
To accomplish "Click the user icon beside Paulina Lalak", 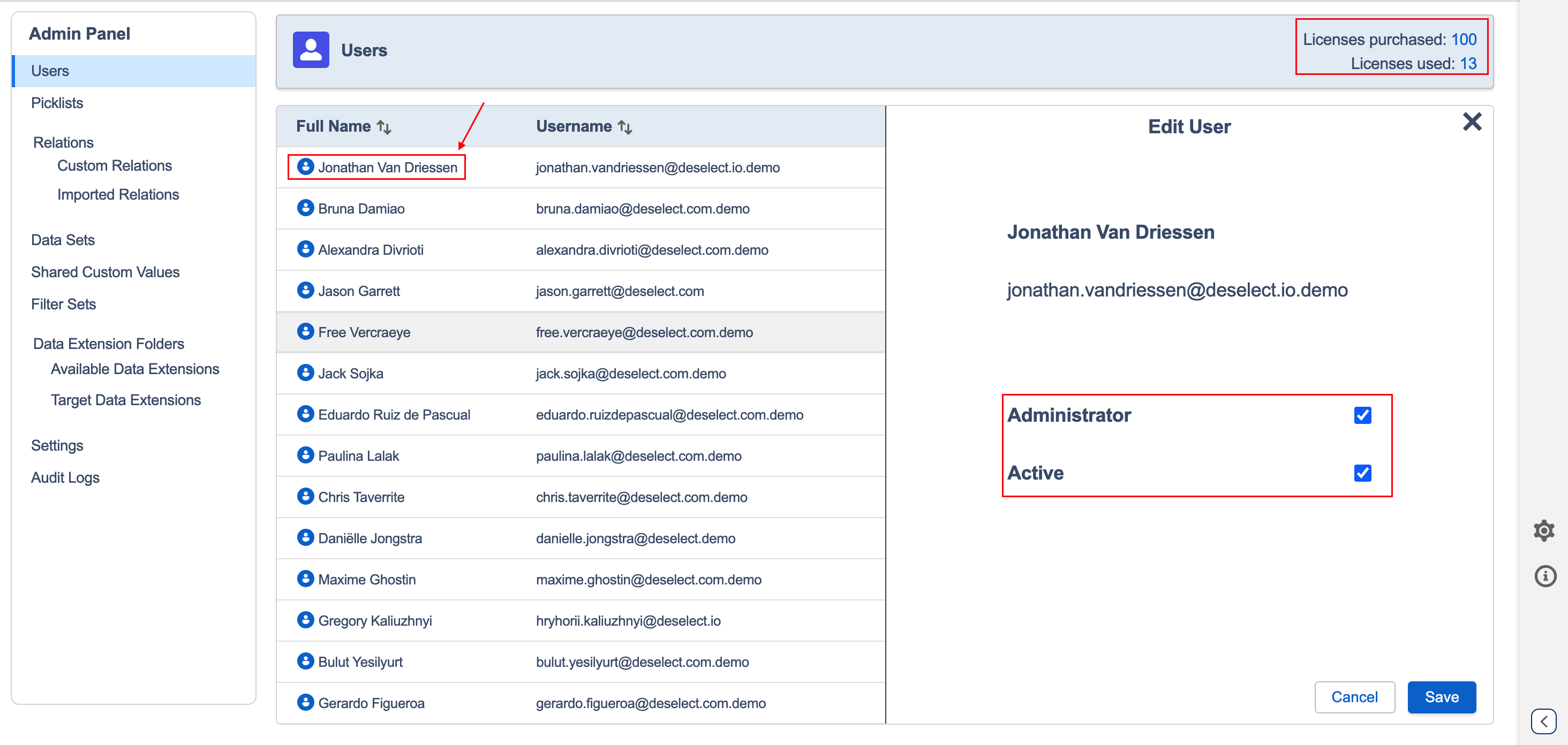I will (305, 455).
